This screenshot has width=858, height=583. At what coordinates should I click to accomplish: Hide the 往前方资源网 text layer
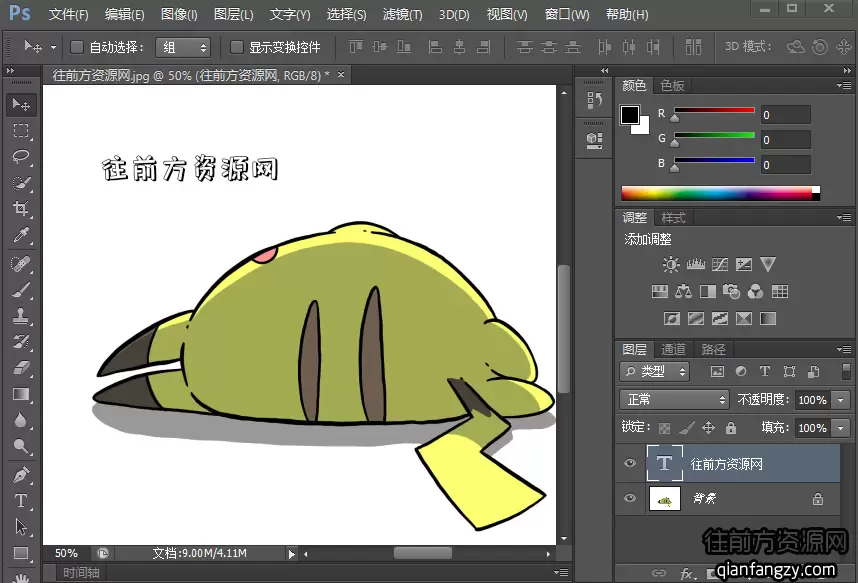coord(630,464)
